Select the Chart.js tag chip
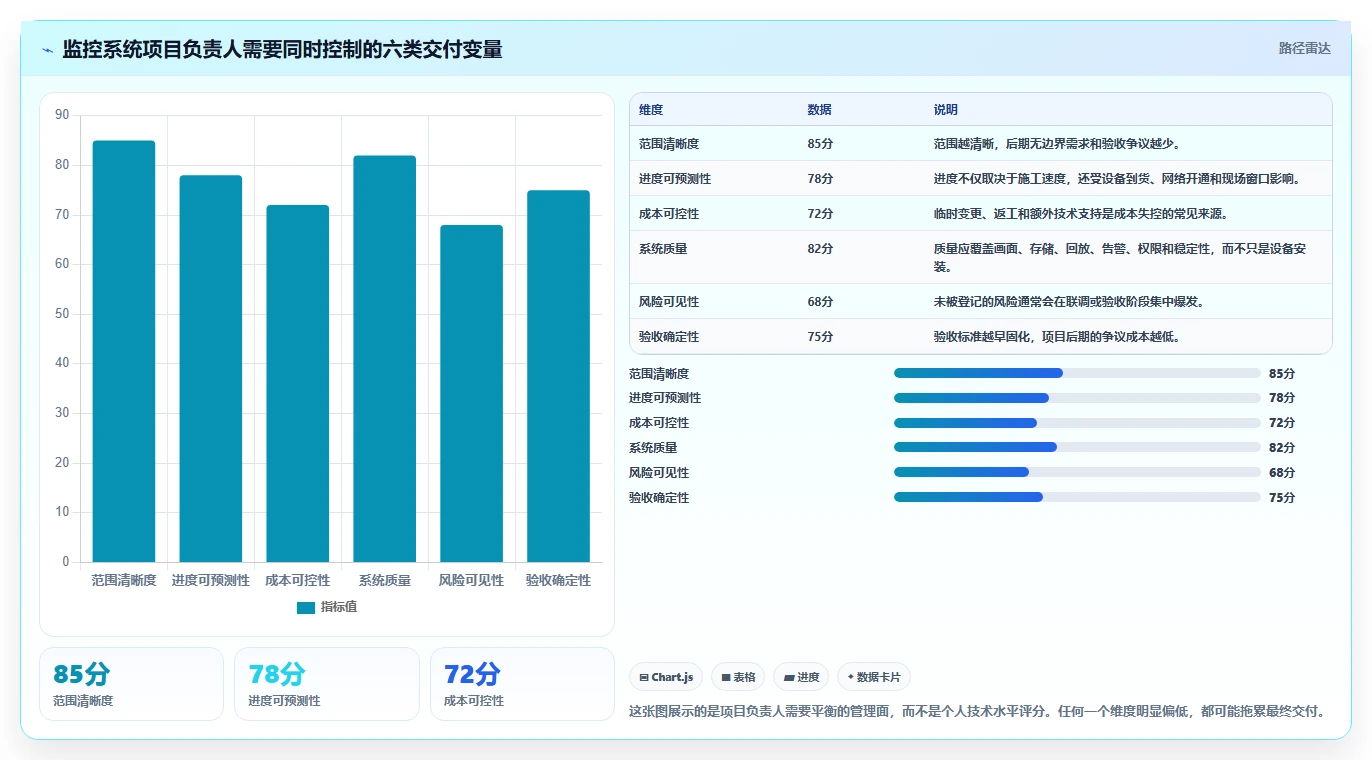Viewport: 1372px width, 760px height. point(666,677)
